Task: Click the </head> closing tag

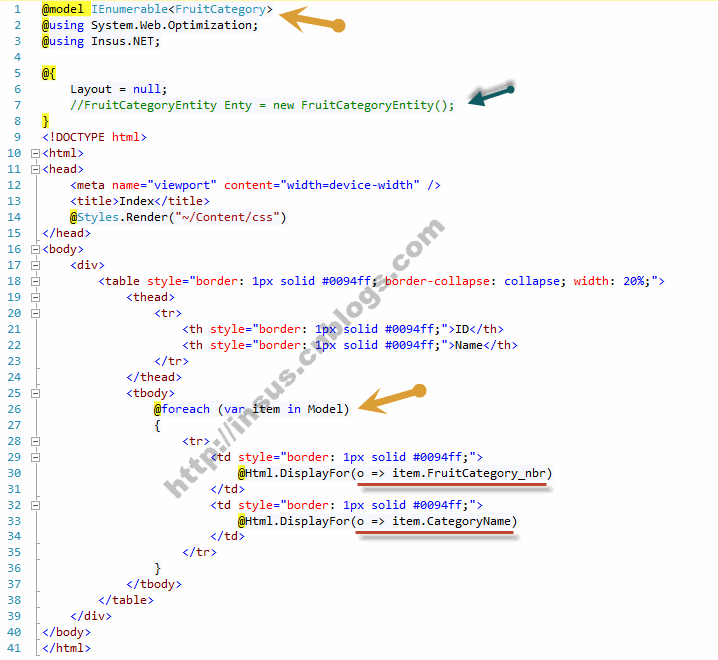Action: click(x=66, y=233)
